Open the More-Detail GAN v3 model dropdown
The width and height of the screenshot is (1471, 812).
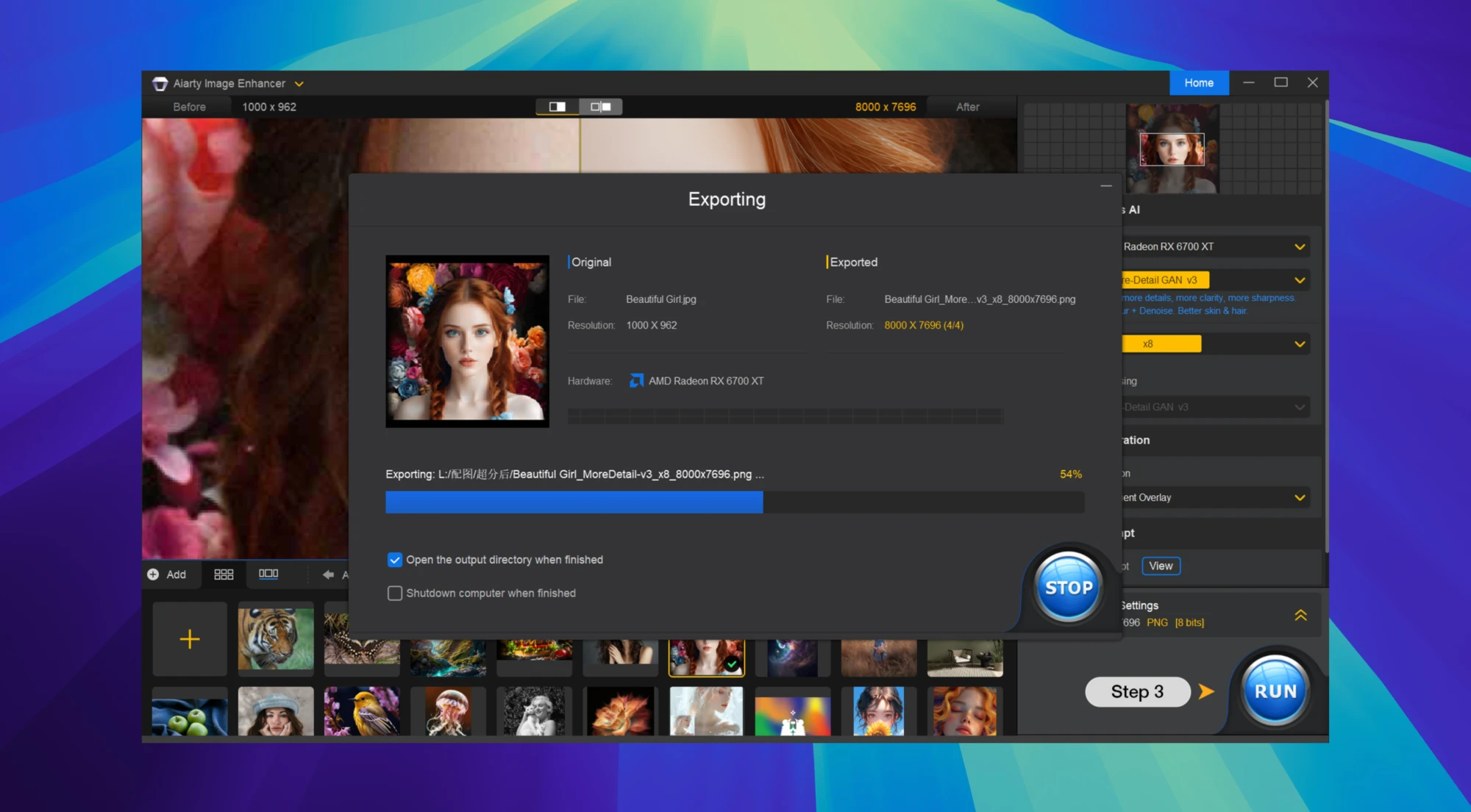[x=1300, y=279]
